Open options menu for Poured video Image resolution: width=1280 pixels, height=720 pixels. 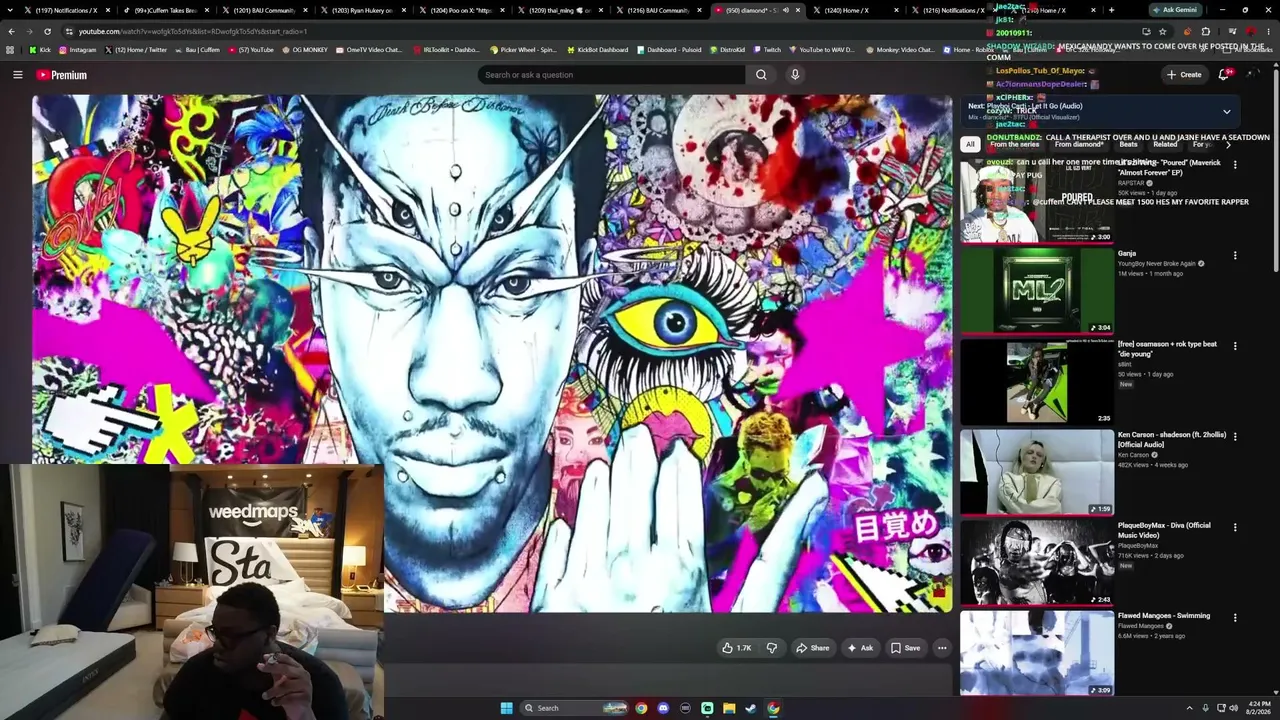1235,165
